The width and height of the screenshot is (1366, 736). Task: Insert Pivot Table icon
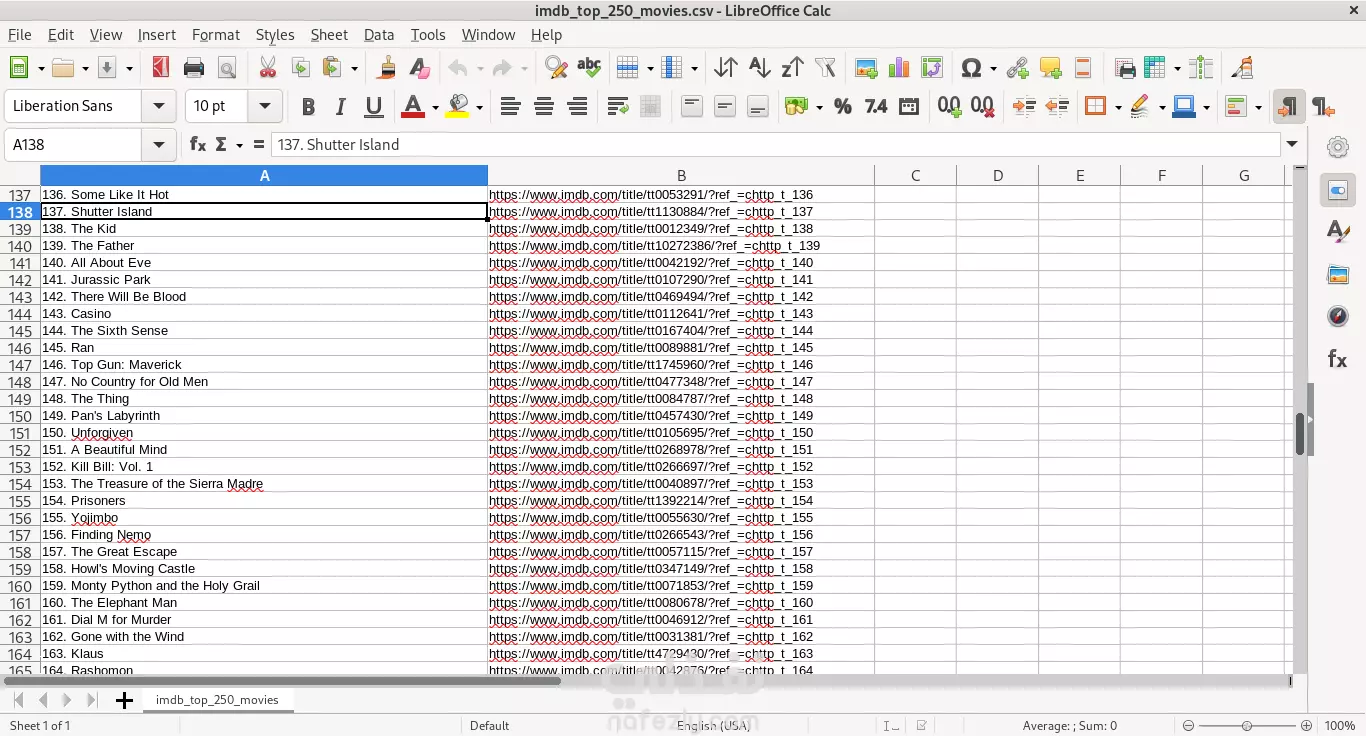tap(932, 68)
